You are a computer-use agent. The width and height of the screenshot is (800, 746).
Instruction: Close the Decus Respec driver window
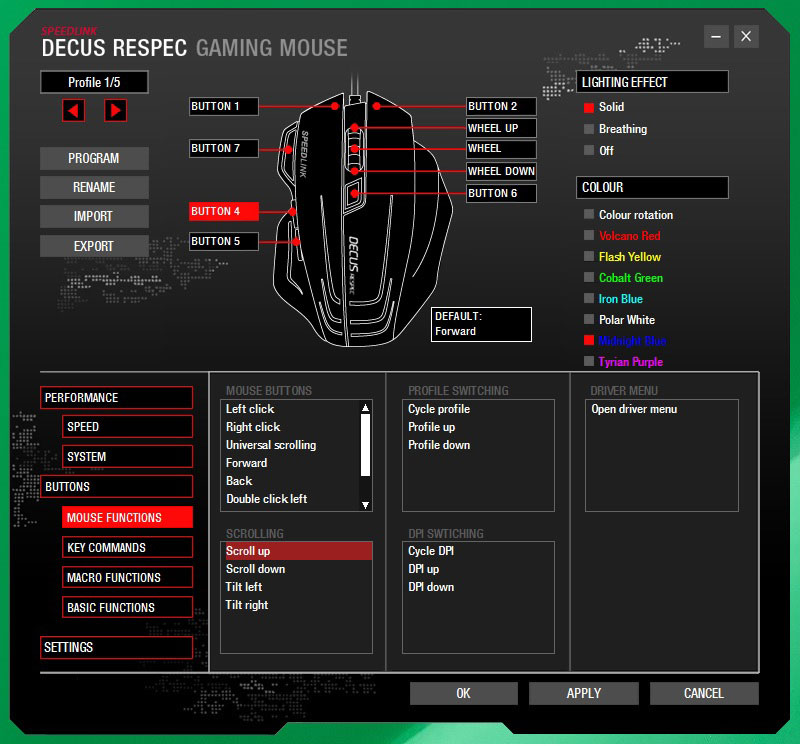pos(746,37)
